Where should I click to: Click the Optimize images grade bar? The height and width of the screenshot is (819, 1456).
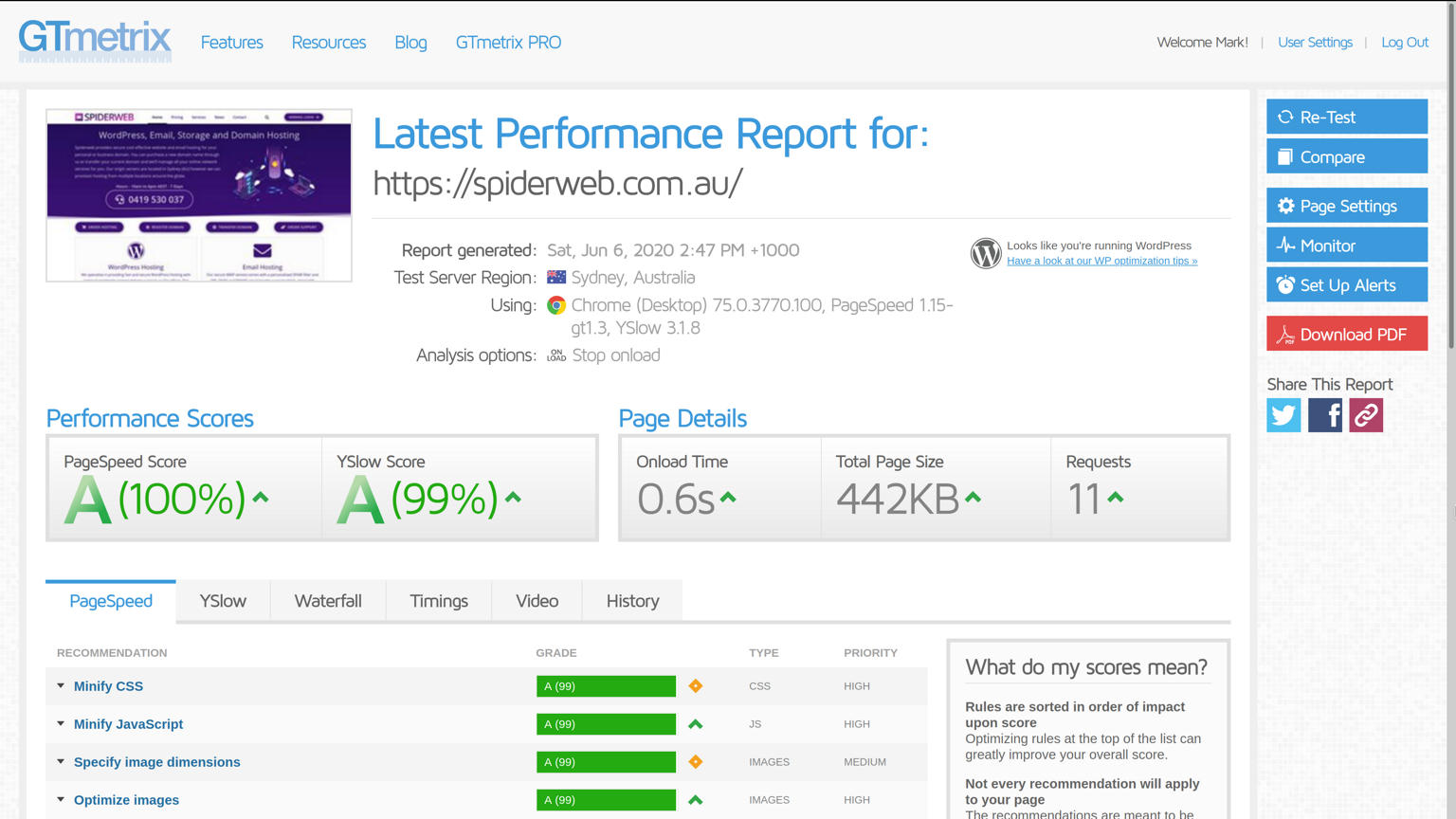click(606, 800)
